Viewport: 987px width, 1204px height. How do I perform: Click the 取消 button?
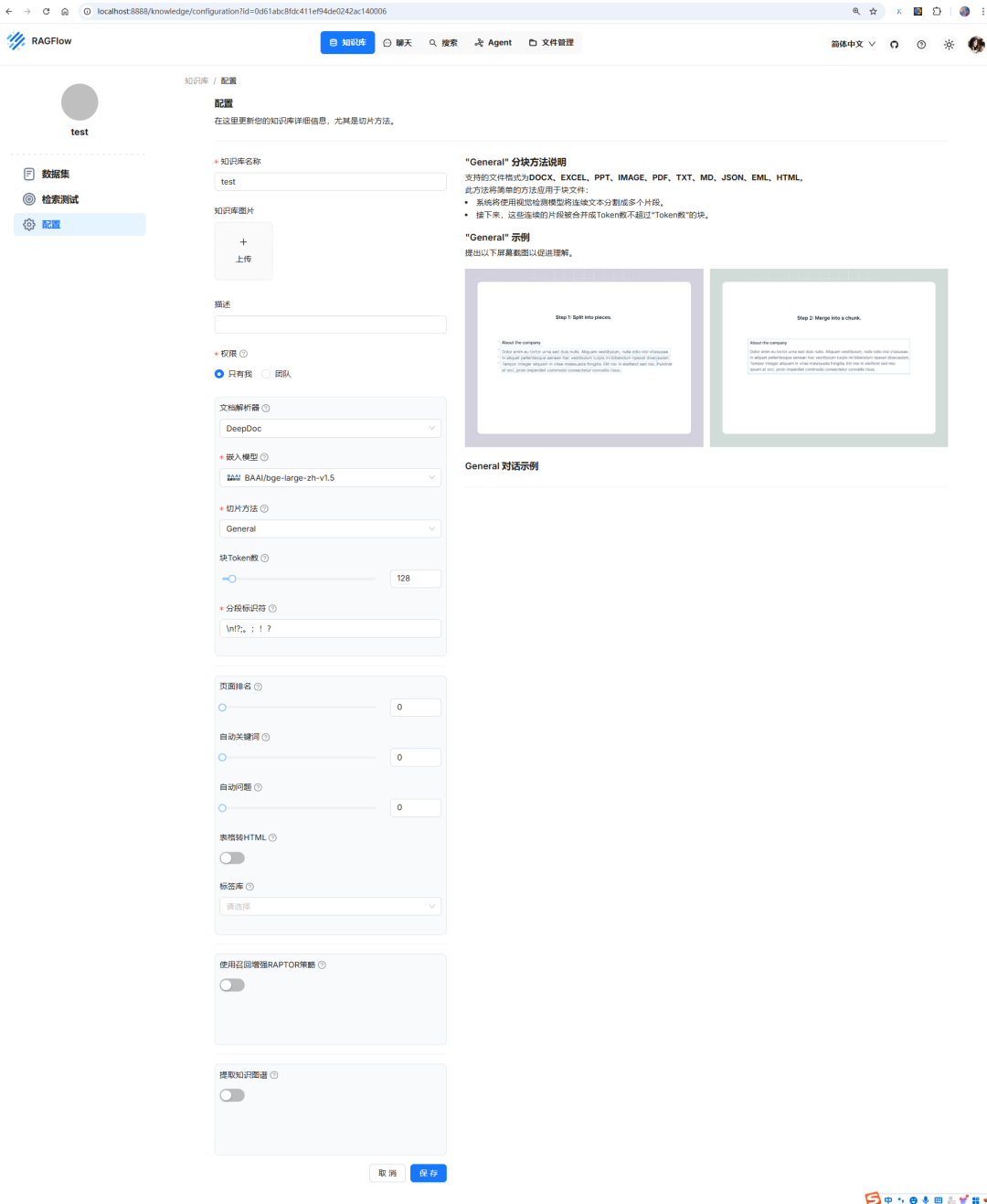click(x=387, y=1173)
